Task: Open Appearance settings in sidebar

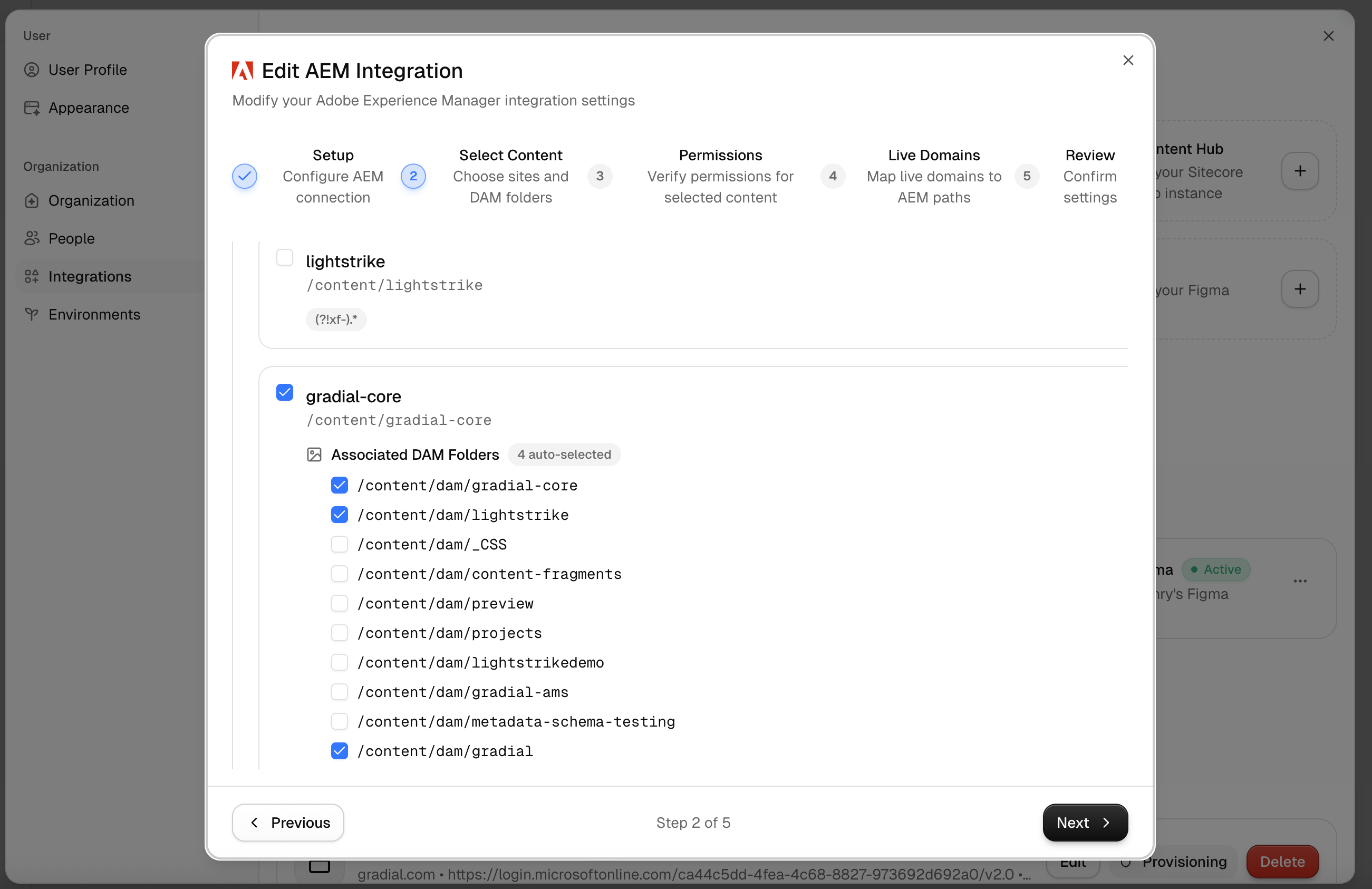Action: (88, 108)
